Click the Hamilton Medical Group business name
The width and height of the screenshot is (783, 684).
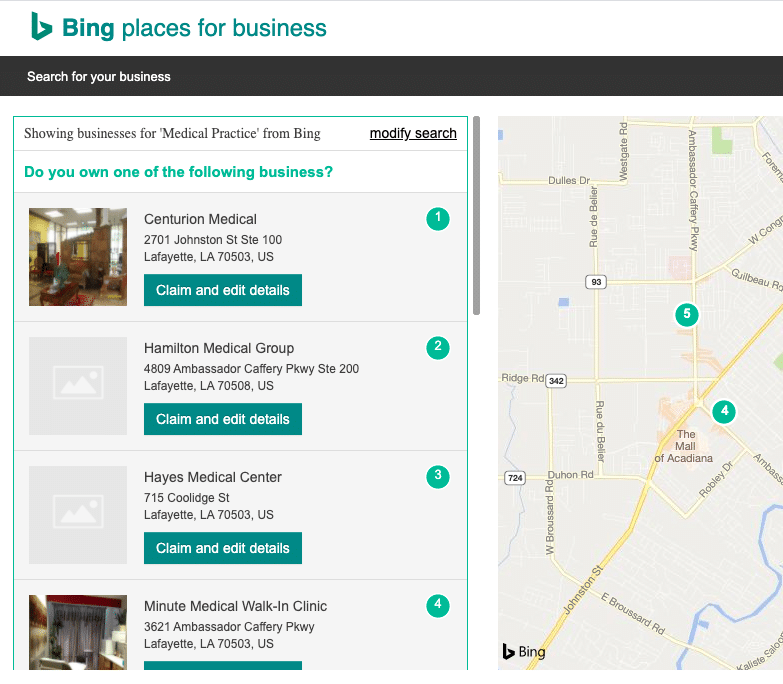[x=219, y=348]
